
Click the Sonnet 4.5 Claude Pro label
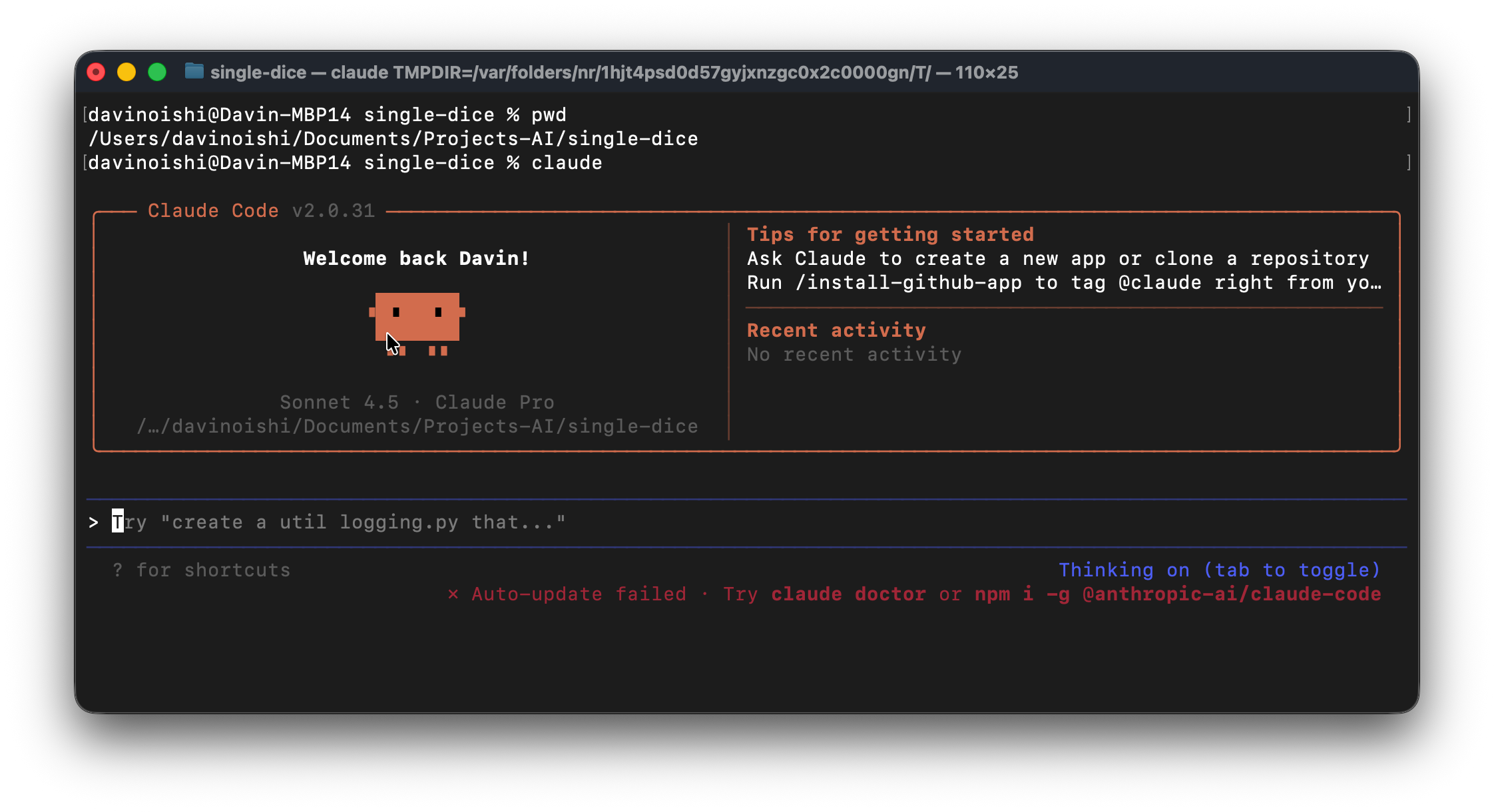[x=417, y=402]
